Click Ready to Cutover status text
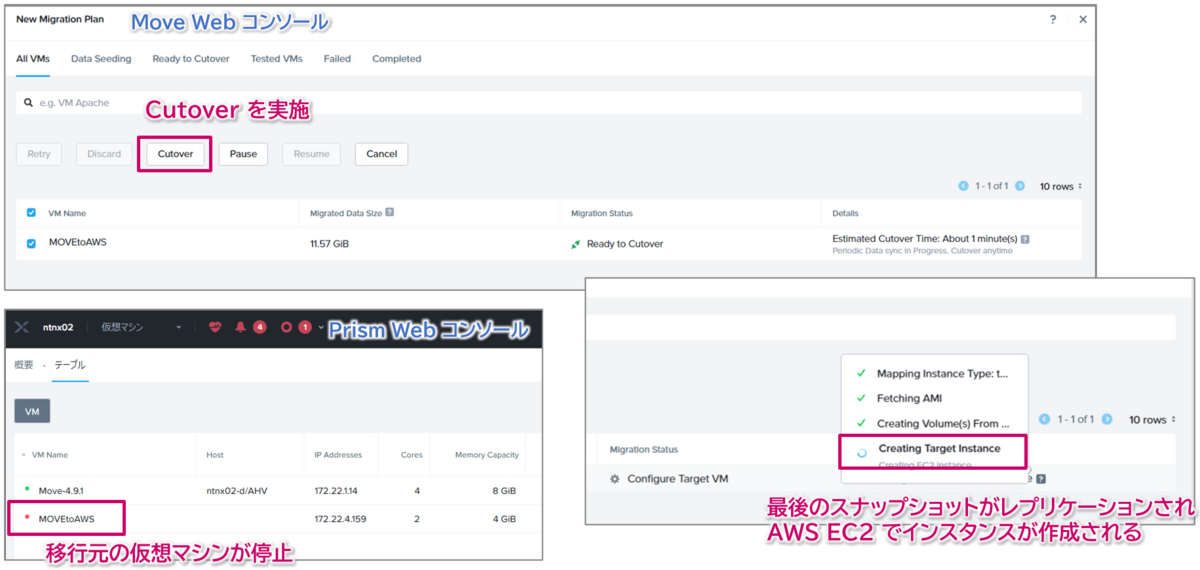The height and width of the screenshot is (570, 1200). (x=625, y=244)
